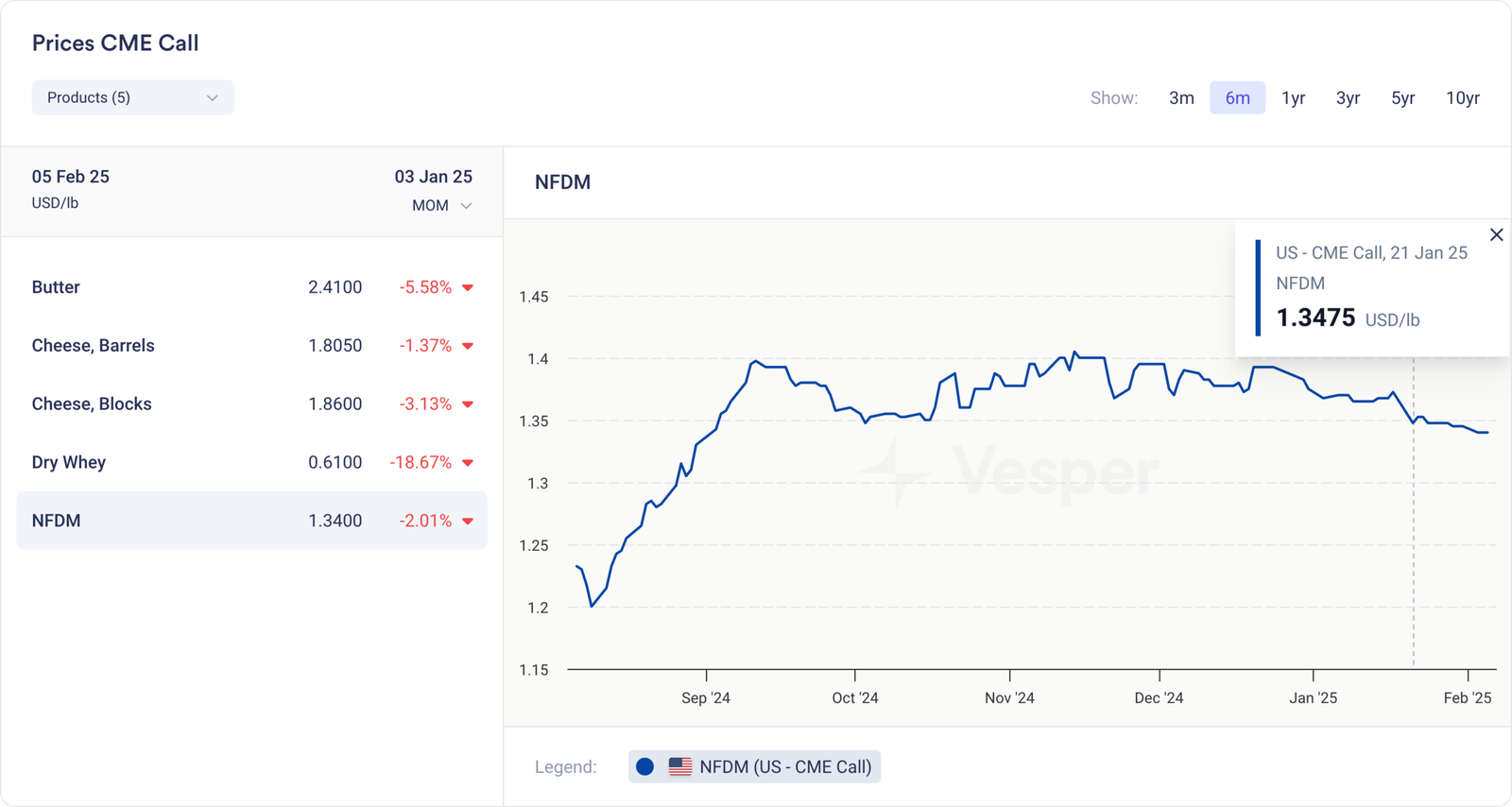Close the NFDM price tooltip
This screenshot has width=1512, height=807.
pos(1496,234)
